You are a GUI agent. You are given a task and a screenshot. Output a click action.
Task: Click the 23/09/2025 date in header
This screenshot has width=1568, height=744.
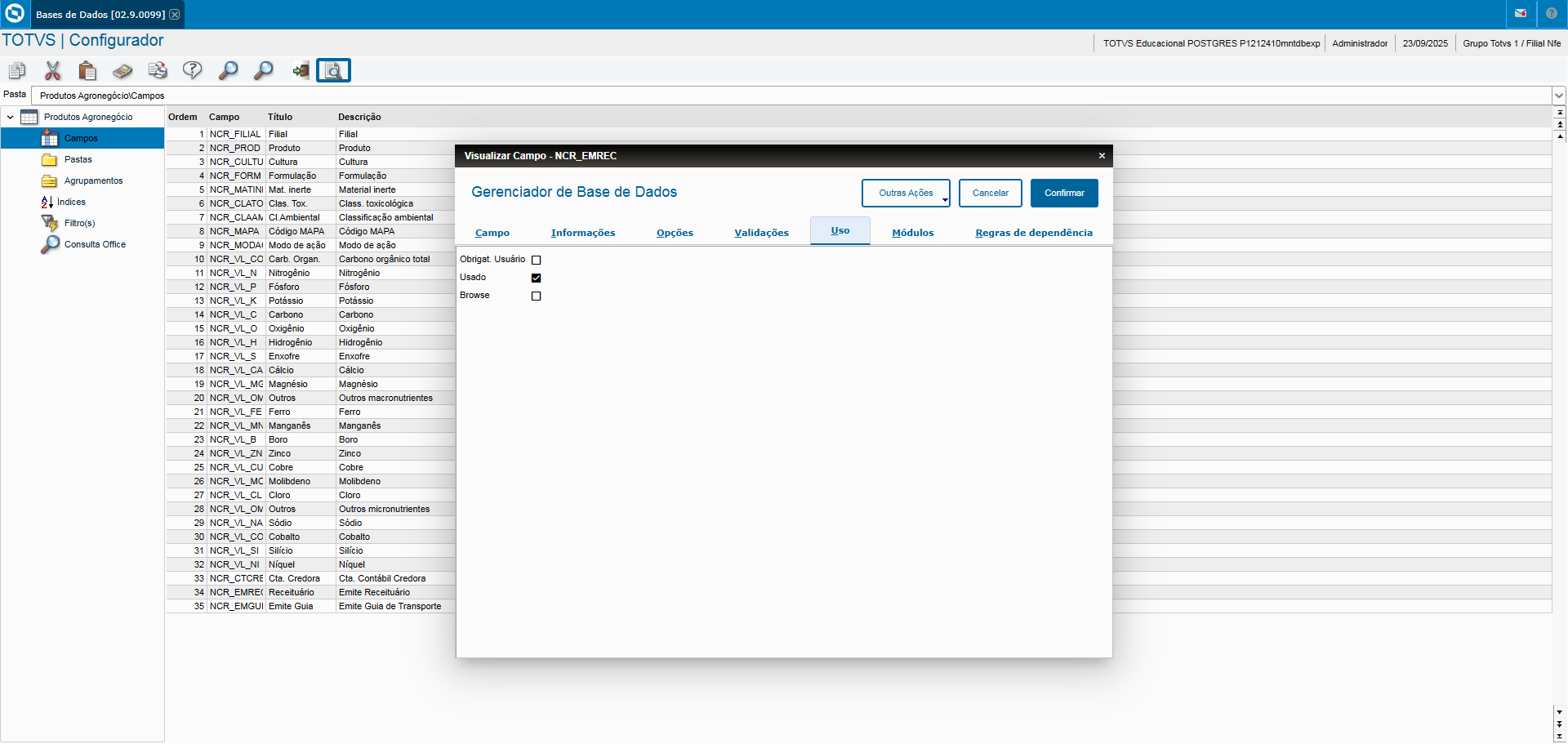[1425, 43]
